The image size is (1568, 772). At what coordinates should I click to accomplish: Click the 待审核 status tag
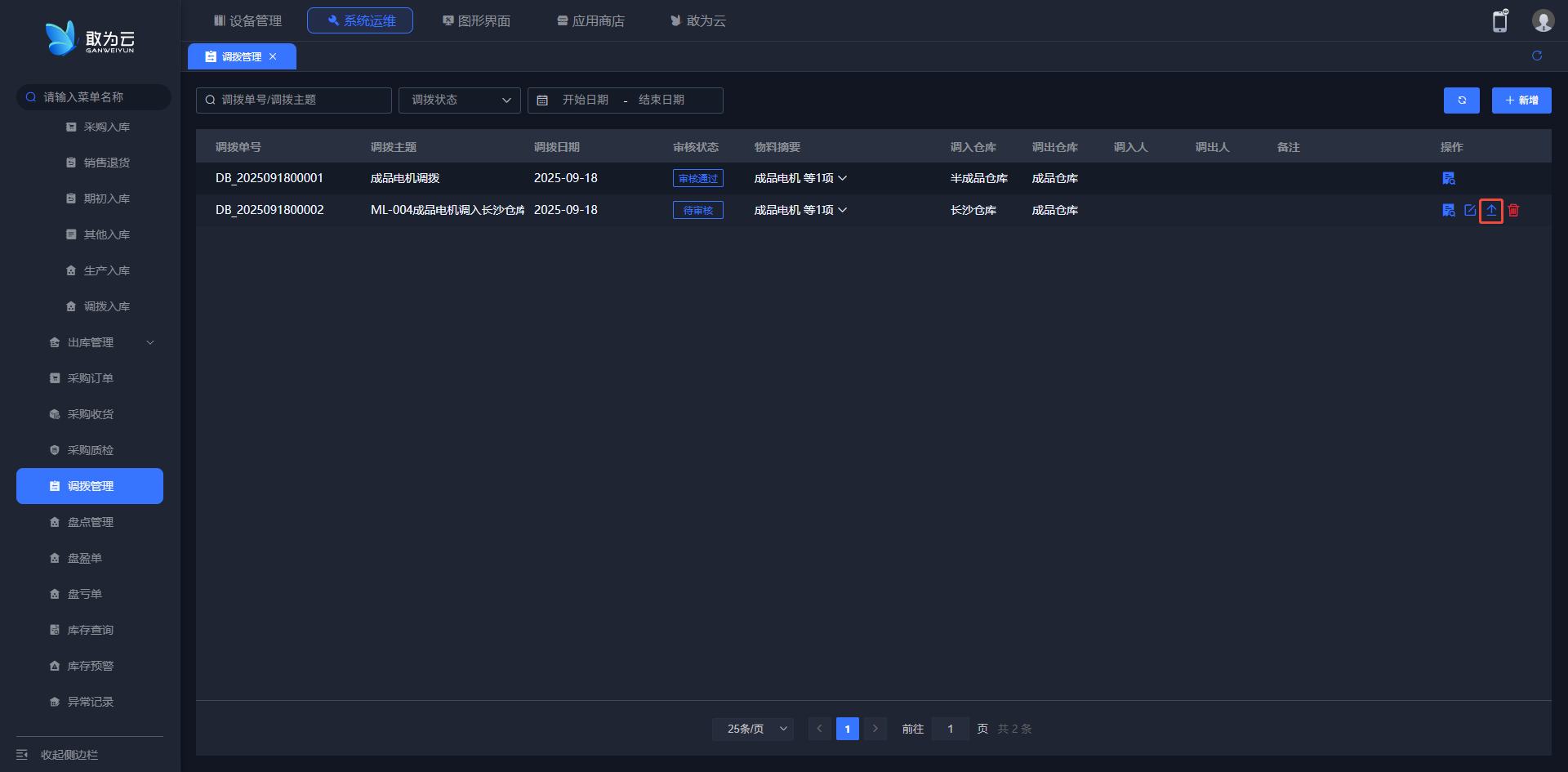point(698,210)
